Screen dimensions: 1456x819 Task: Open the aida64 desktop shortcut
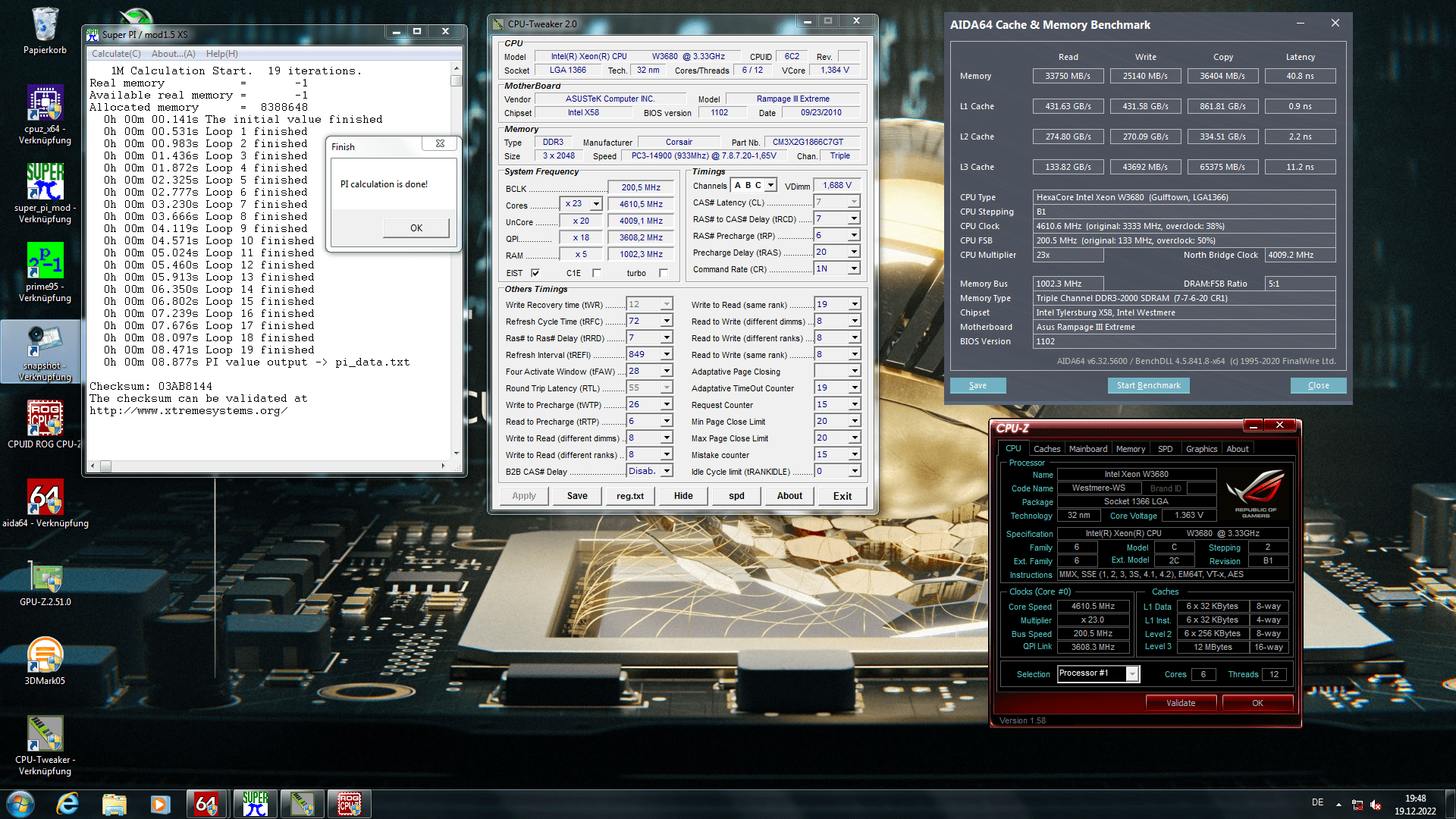click(45, 502)
